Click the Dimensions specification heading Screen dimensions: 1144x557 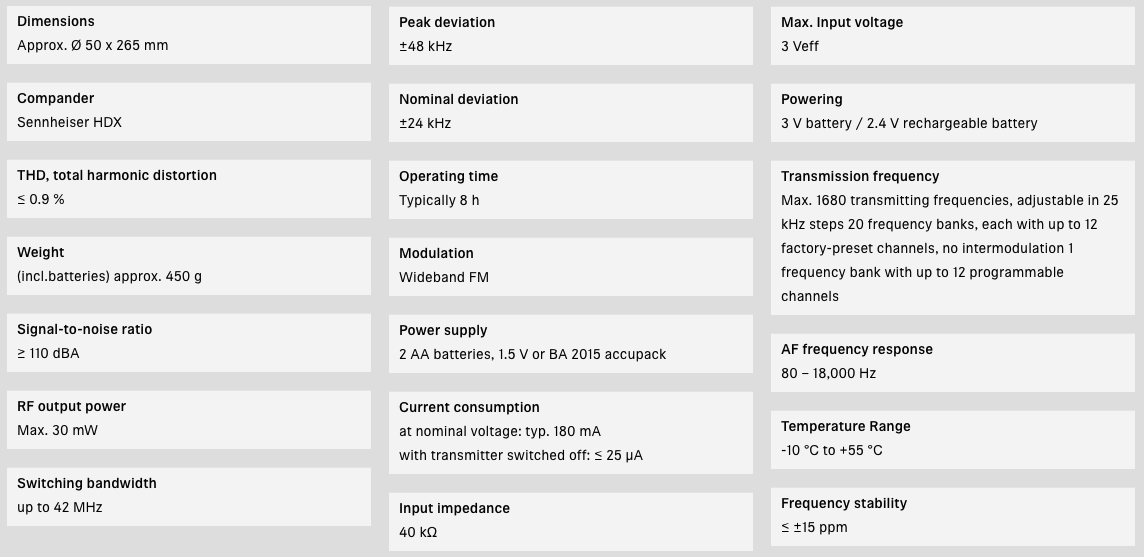(56, 21)
